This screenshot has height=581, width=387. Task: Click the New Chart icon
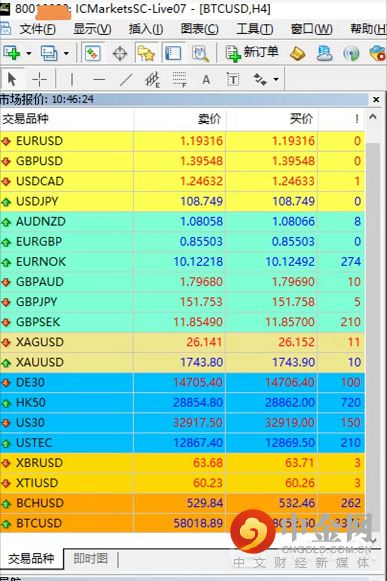(x=11, y=53)
